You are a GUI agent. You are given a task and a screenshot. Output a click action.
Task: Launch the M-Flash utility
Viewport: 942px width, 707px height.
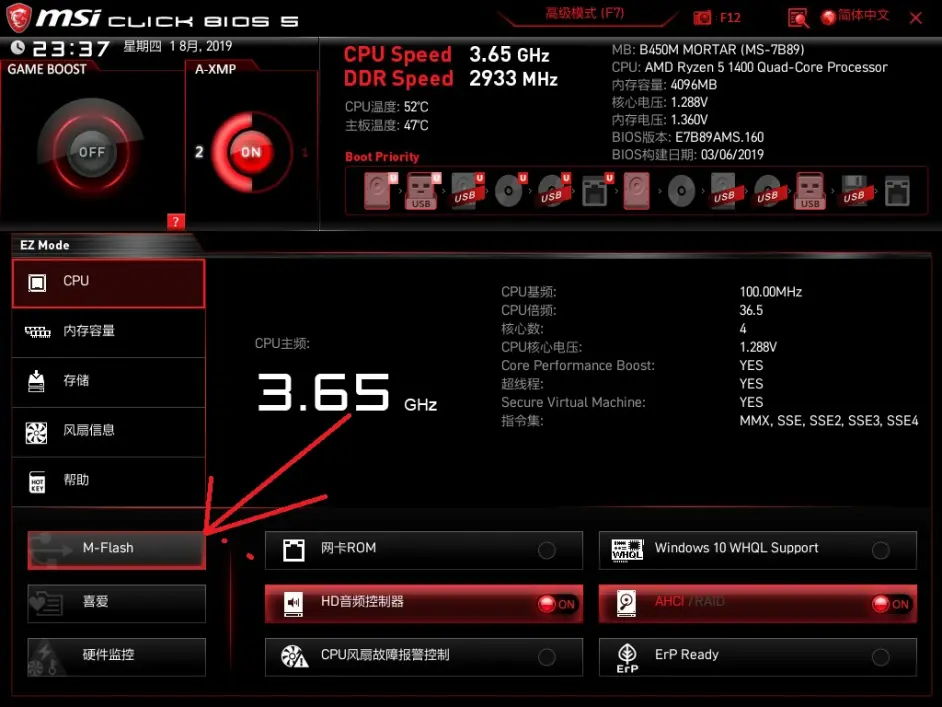click(116, 549)
